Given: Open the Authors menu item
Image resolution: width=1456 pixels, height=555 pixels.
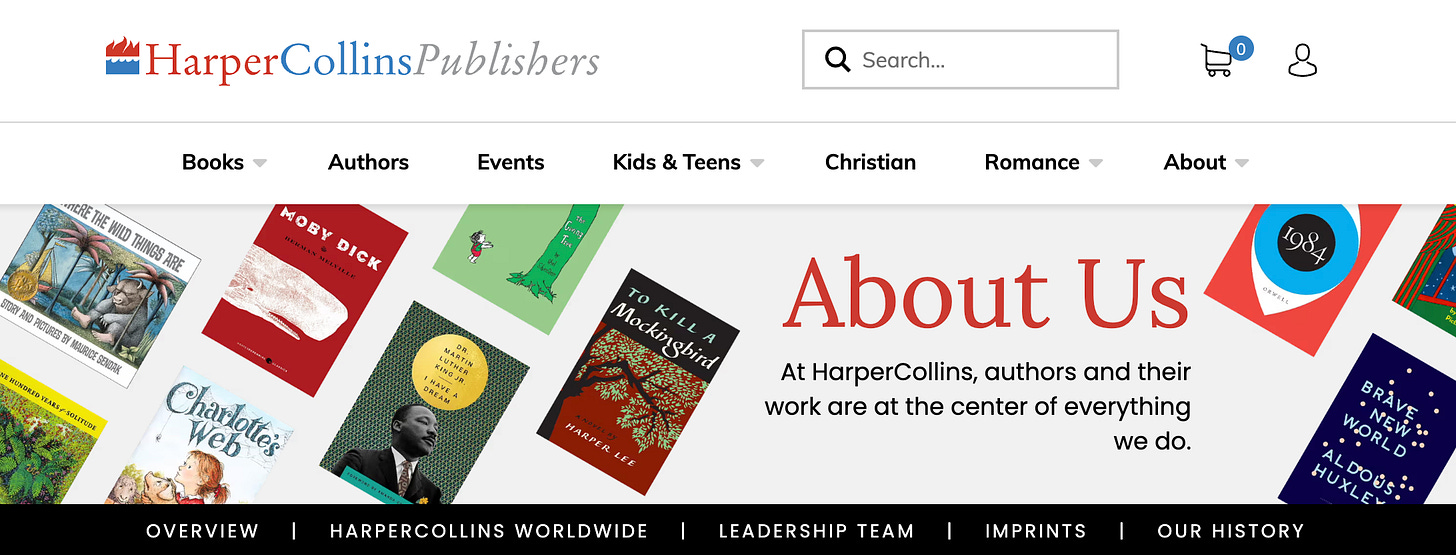Looking at the screenshot, I should 368,162.
